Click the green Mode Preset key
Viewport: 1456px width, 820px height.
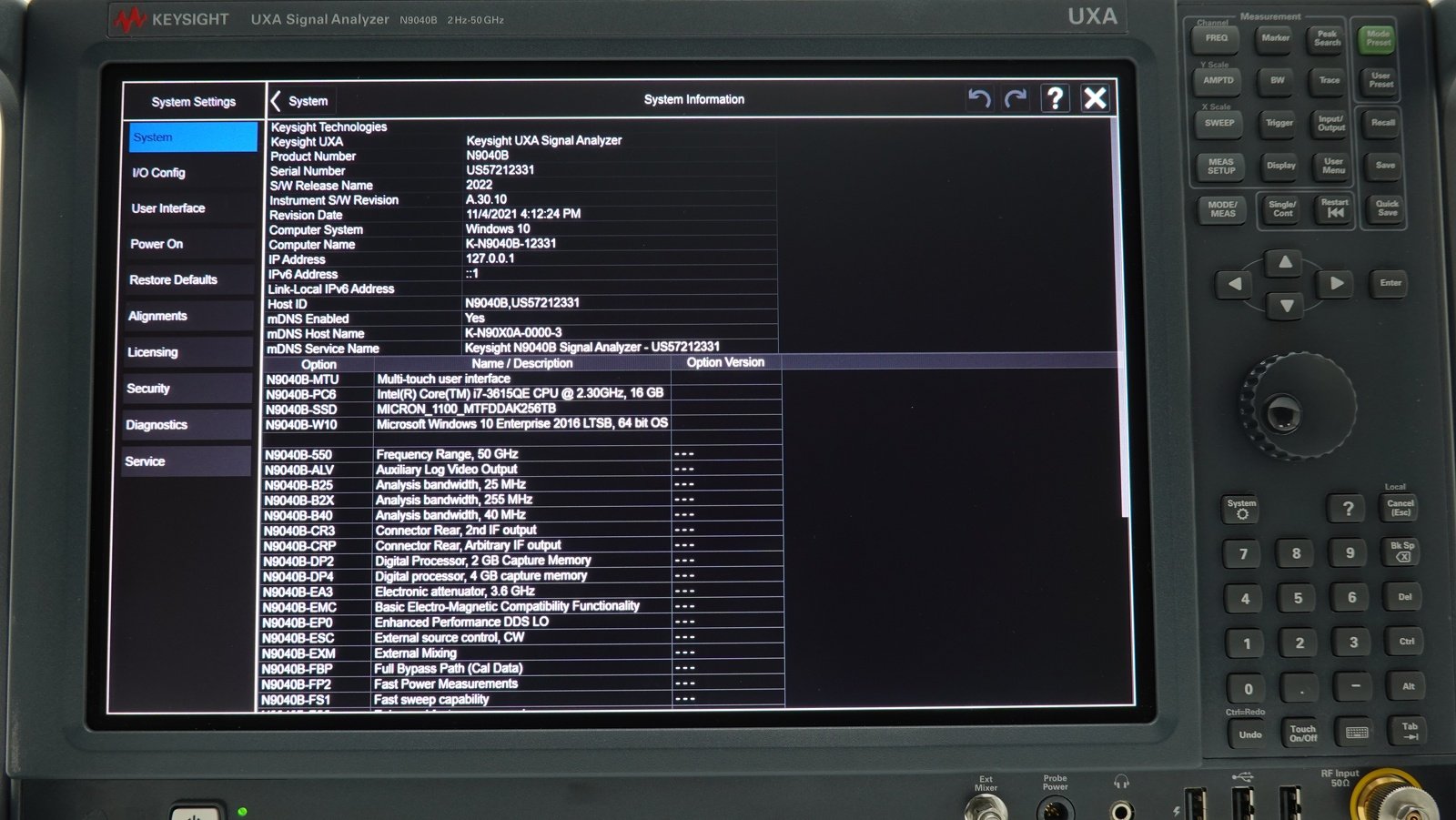pyautogui.click(x=1378, y=38)
